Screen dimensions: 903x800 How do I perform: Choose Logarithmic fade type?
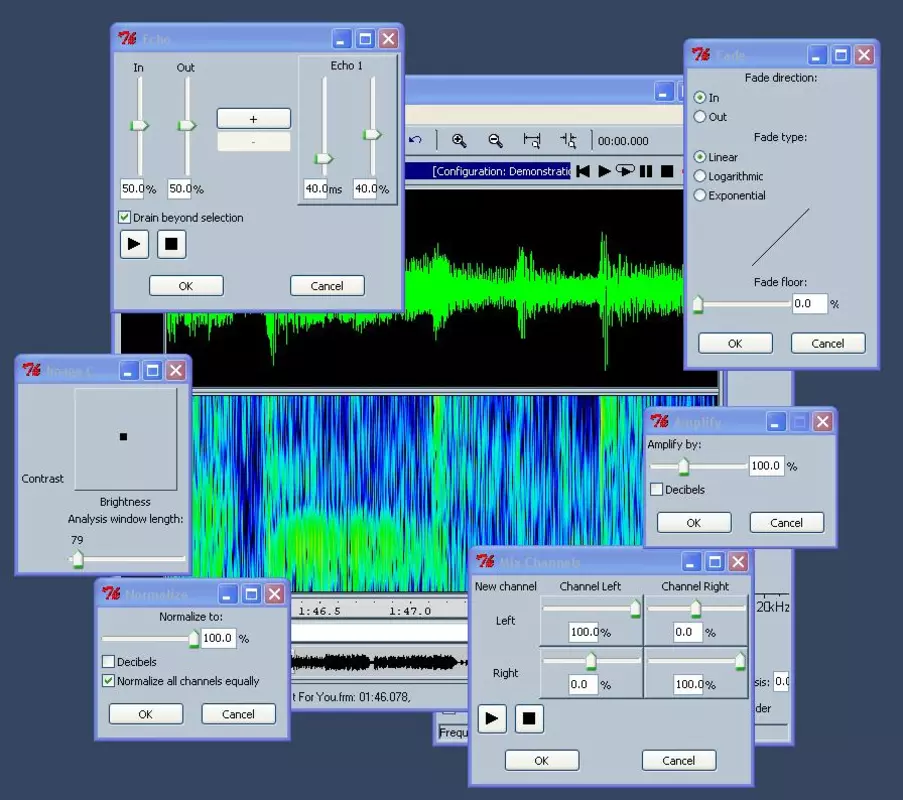[700, 176]
